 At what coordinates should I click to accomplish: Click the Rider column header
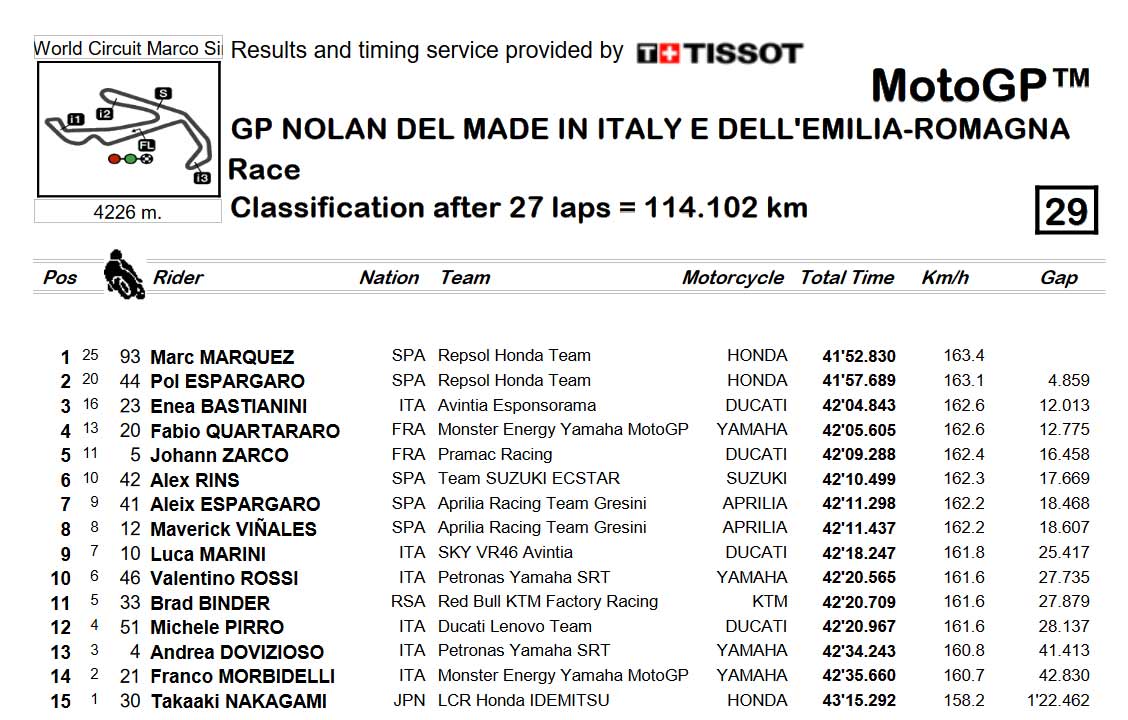tap(178, 278)
